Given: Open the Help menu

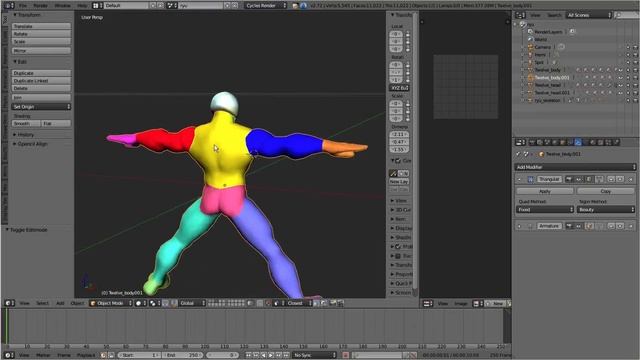Looking at the screenshot, I should (82, 6).
